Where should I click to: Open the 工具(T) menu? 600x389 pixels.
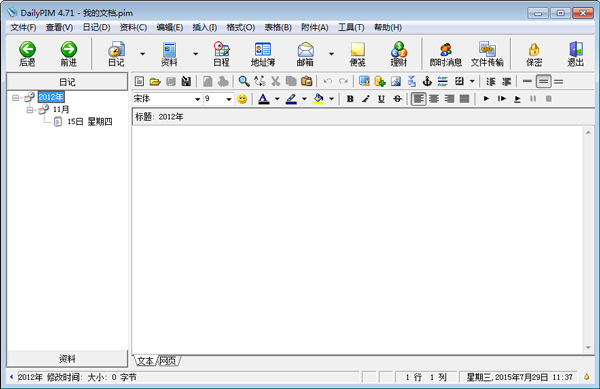point(351,28)
